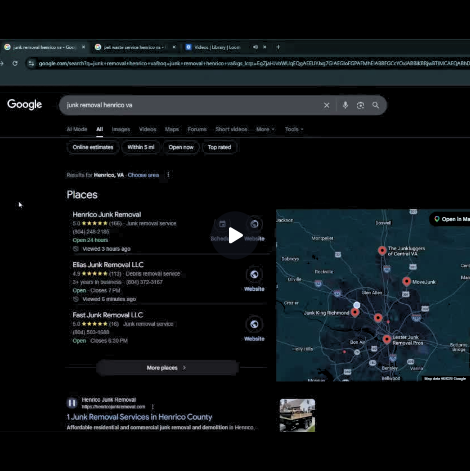
Task: Open new browser tab with plus icon
Action: (278, 47)
